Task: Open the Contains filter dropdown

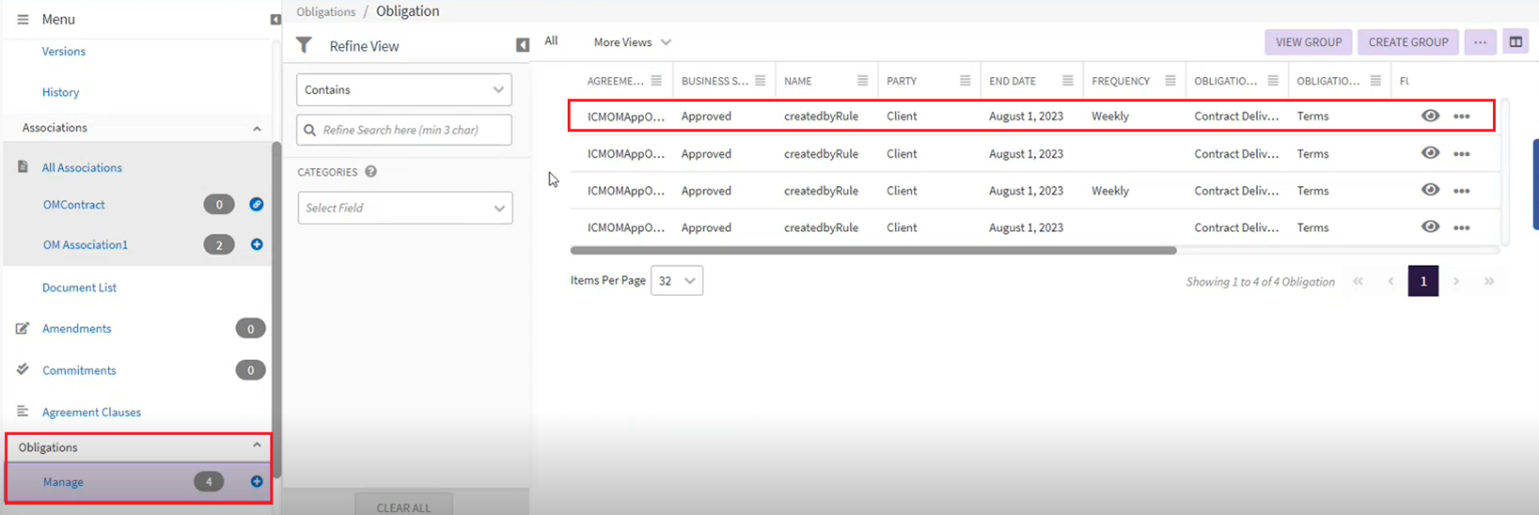Action: click(404, 90)
